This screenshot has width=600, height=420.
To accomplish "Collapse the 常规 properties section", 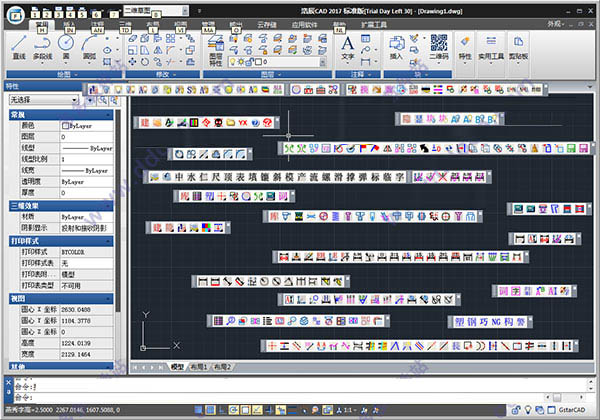I will 109,115.
